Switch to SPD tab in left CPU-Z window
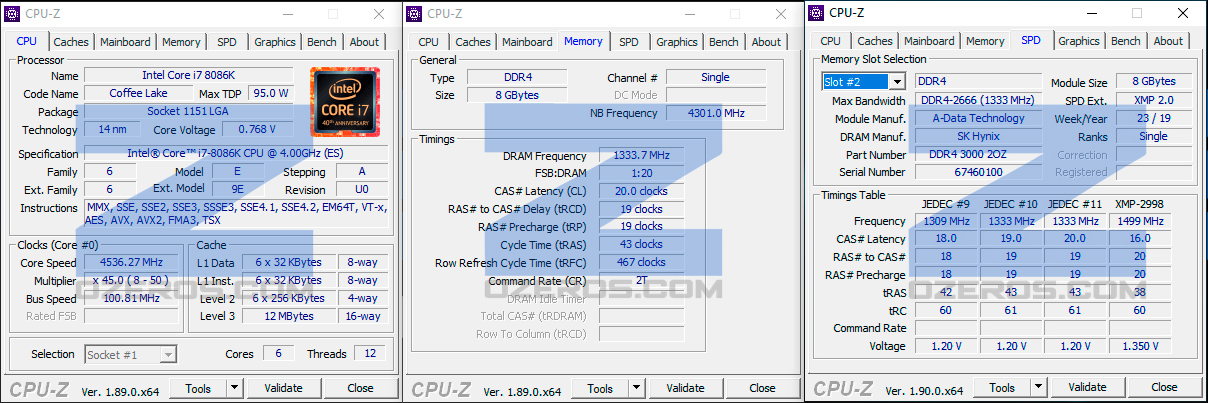The image size is (1208, 403). tap(227, 42)
